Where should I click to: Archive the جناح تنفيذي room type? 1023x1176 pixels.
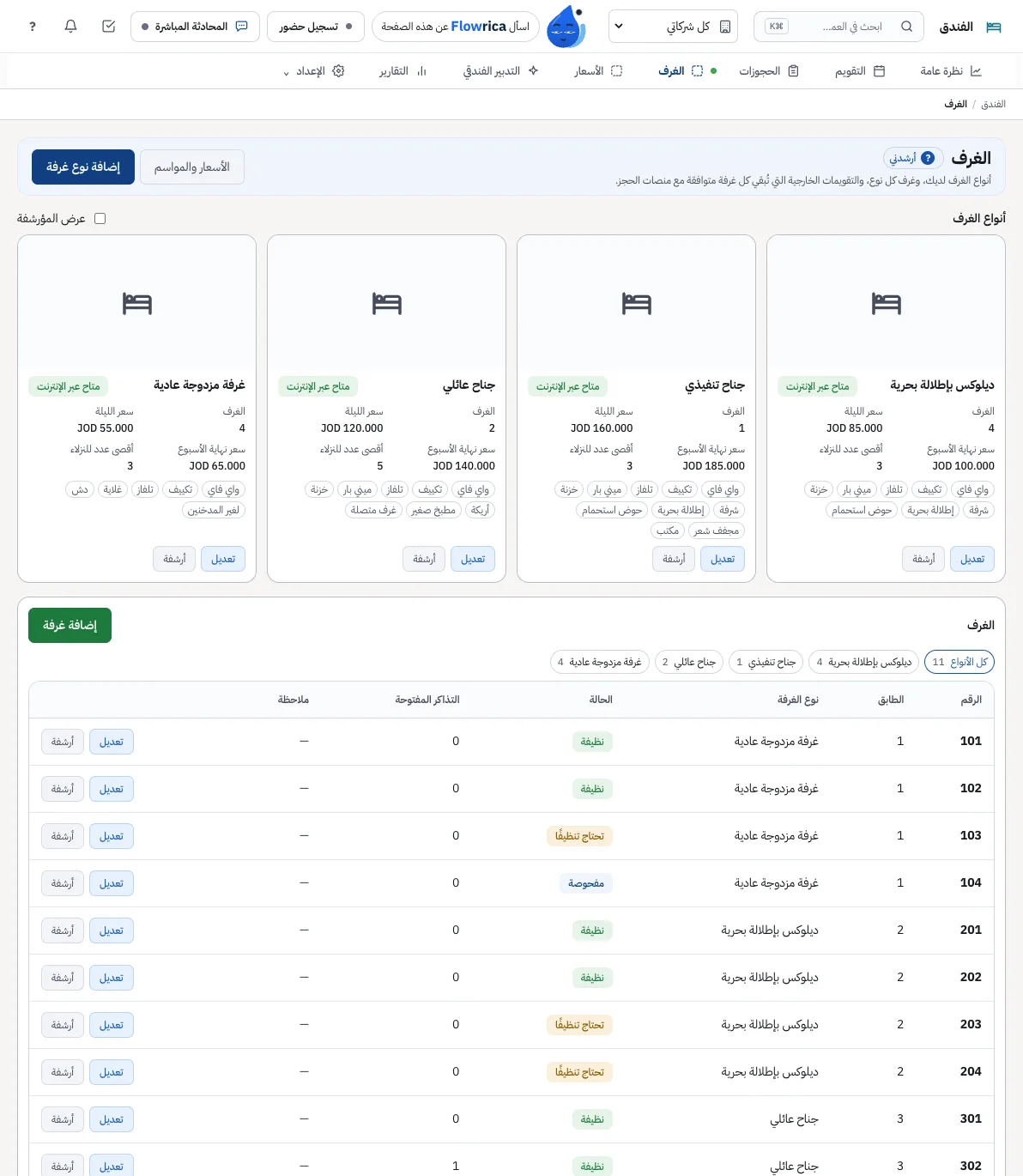[674, 559]
